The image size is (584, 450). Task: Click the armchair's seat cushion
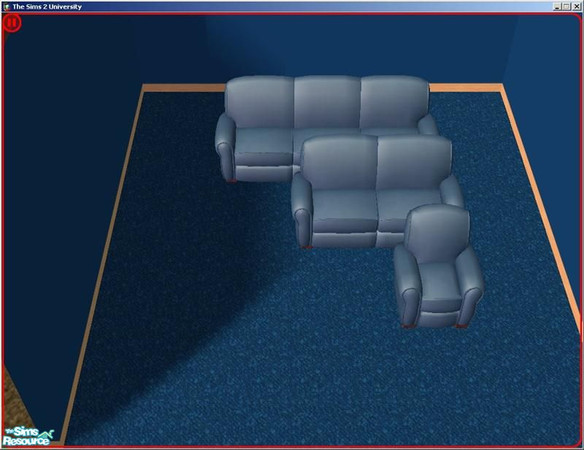pyautogui.click(x=441, y=281)
